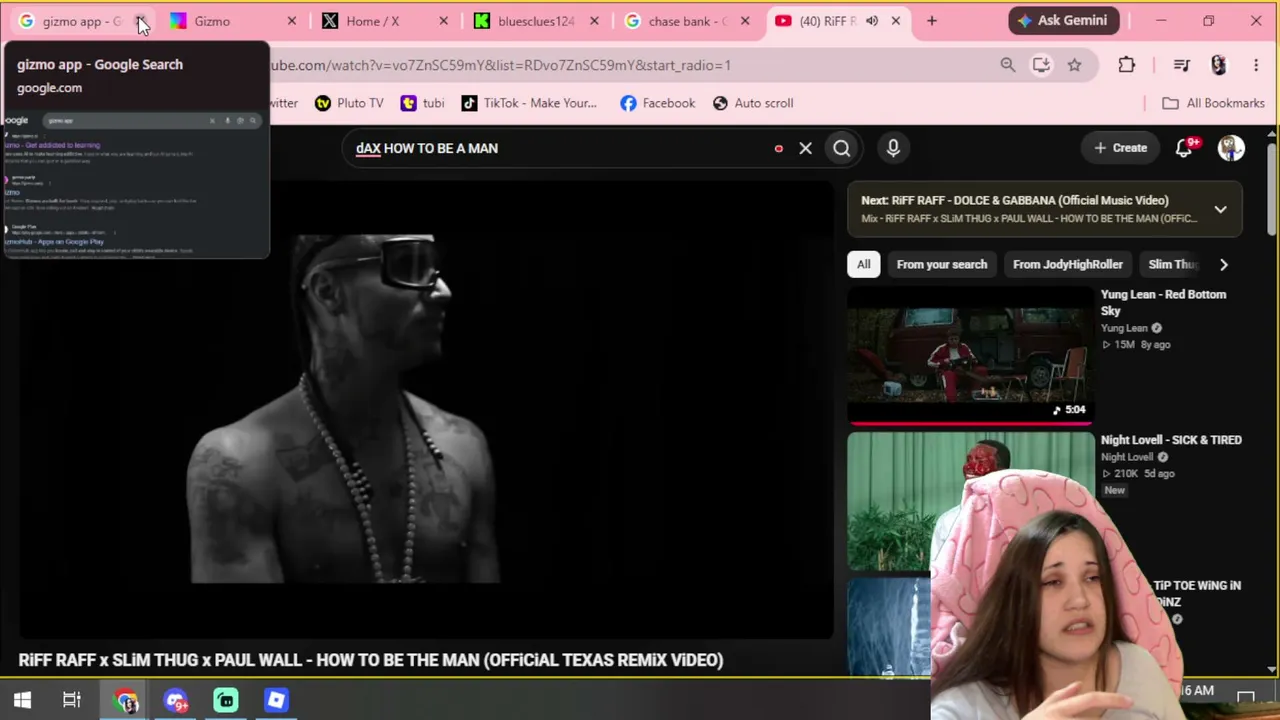1280x720 pixels.
Task: Switch to the Gizmo tab
Action: pos(232,21)
